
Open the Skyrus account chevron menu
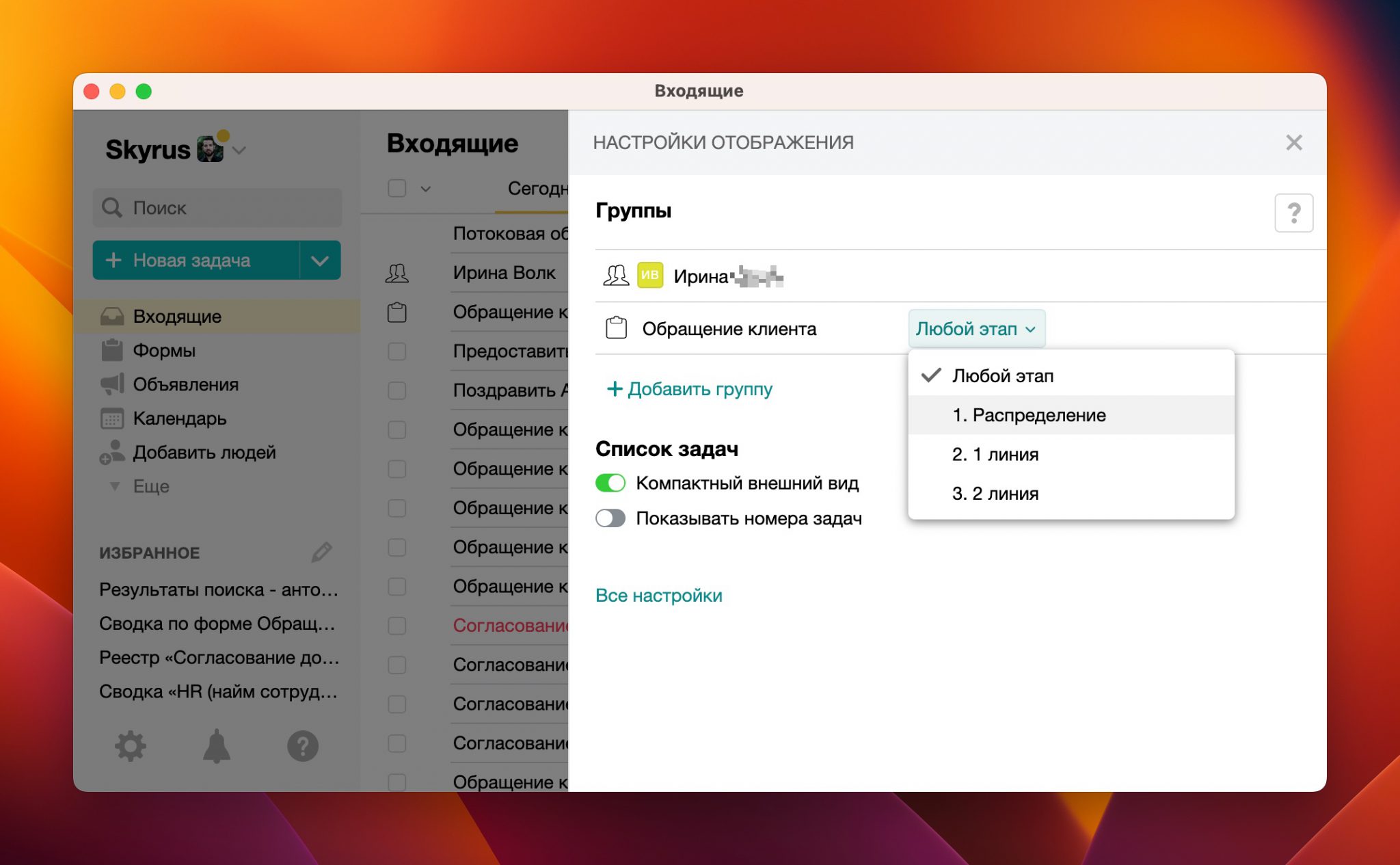click(x=239, y=150)
